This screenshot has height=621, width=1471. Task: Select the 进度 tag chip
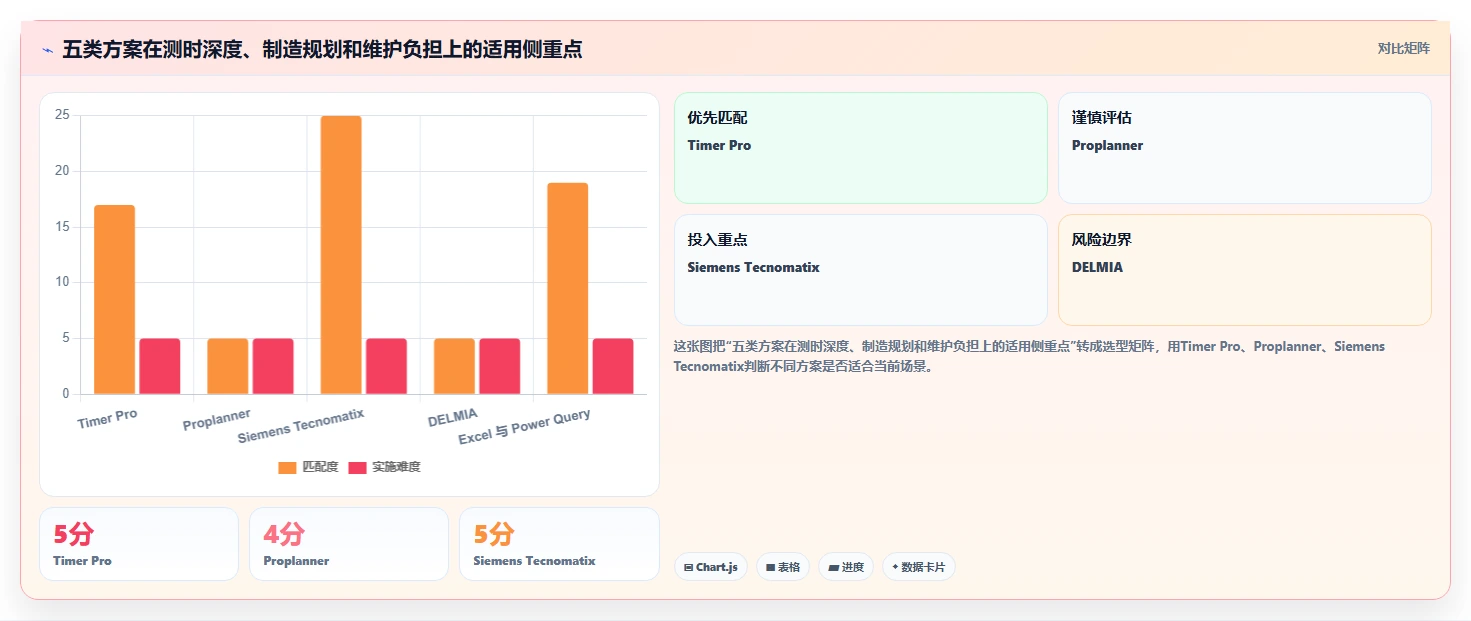pyautogui.click(x=846, y=567)
